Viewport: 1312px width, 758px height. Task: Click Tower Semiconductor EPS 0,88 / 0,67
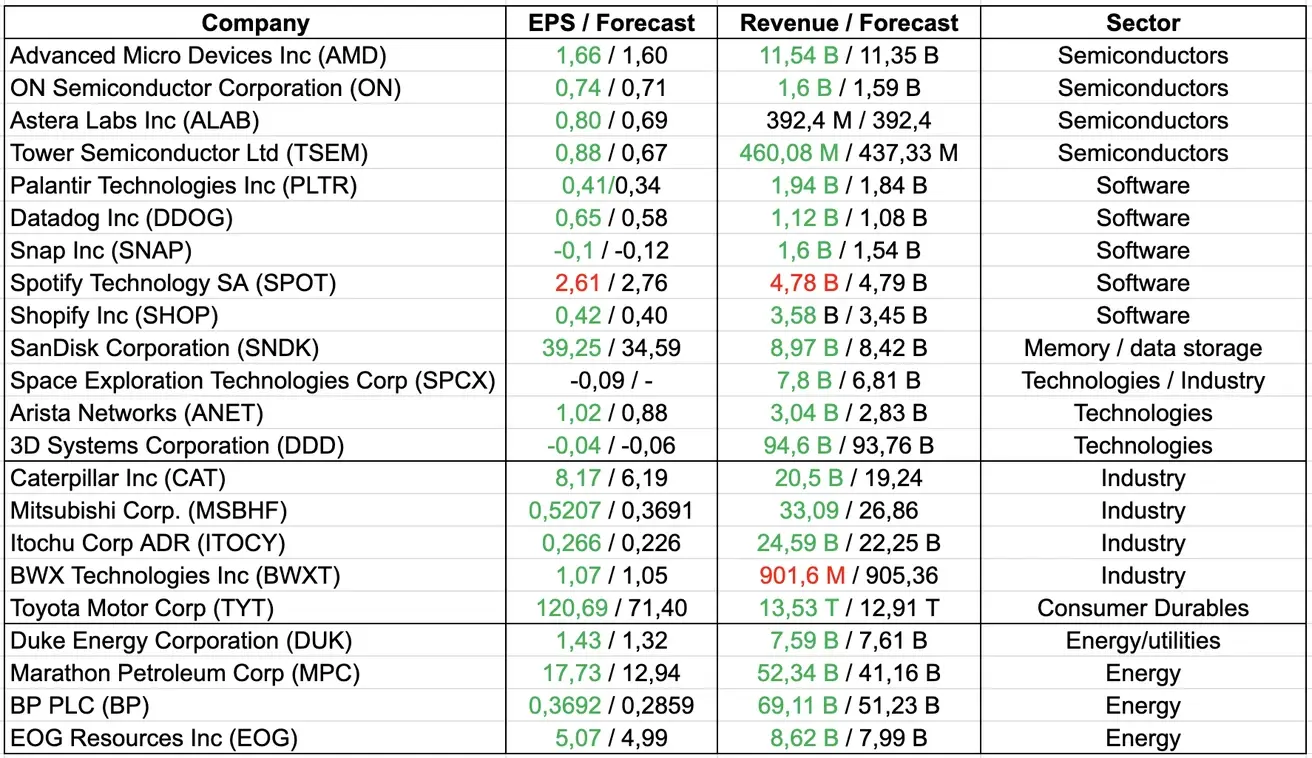point(611,153)
